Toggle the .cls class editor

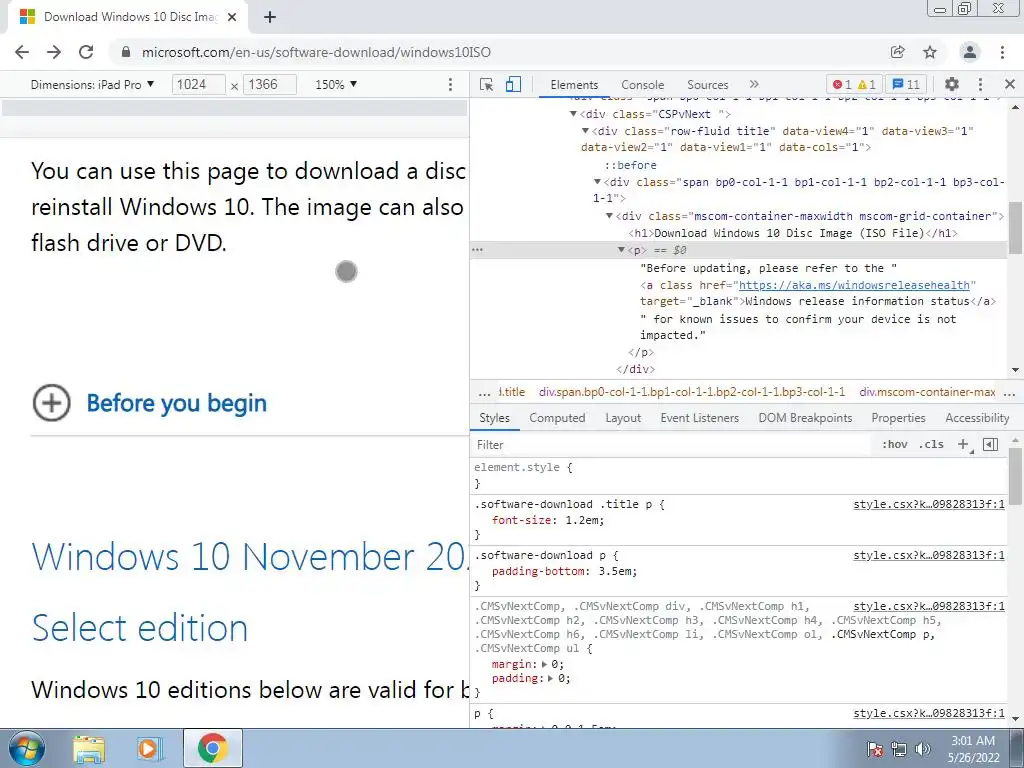pos(931,445)
